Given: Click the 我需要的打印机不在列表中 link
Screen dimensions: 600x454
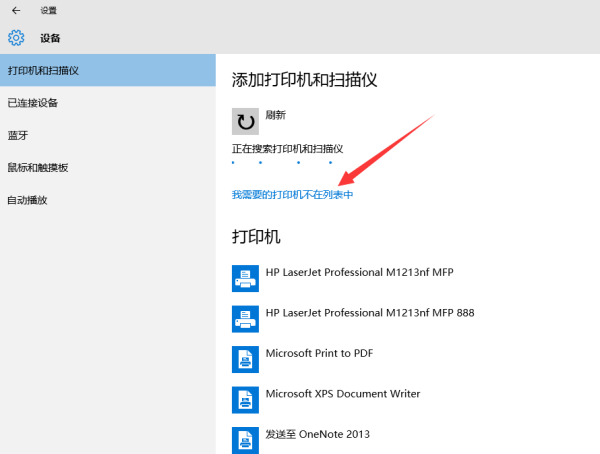Looking at the screenshot, I should pyautogui.click(x=292, y=194).
